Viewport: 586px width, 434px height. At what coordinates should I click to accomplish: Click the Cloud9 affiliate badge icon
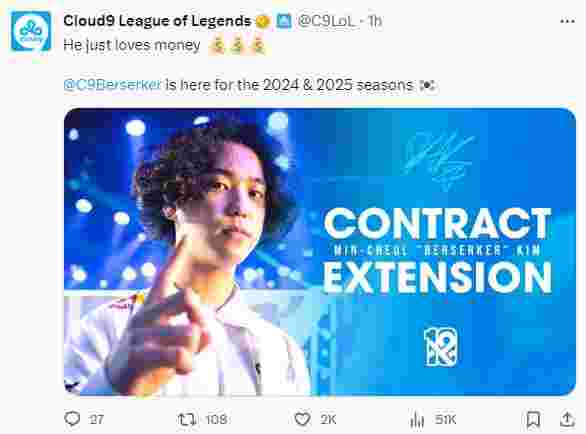pyautogui.click(x=284, y=21)
